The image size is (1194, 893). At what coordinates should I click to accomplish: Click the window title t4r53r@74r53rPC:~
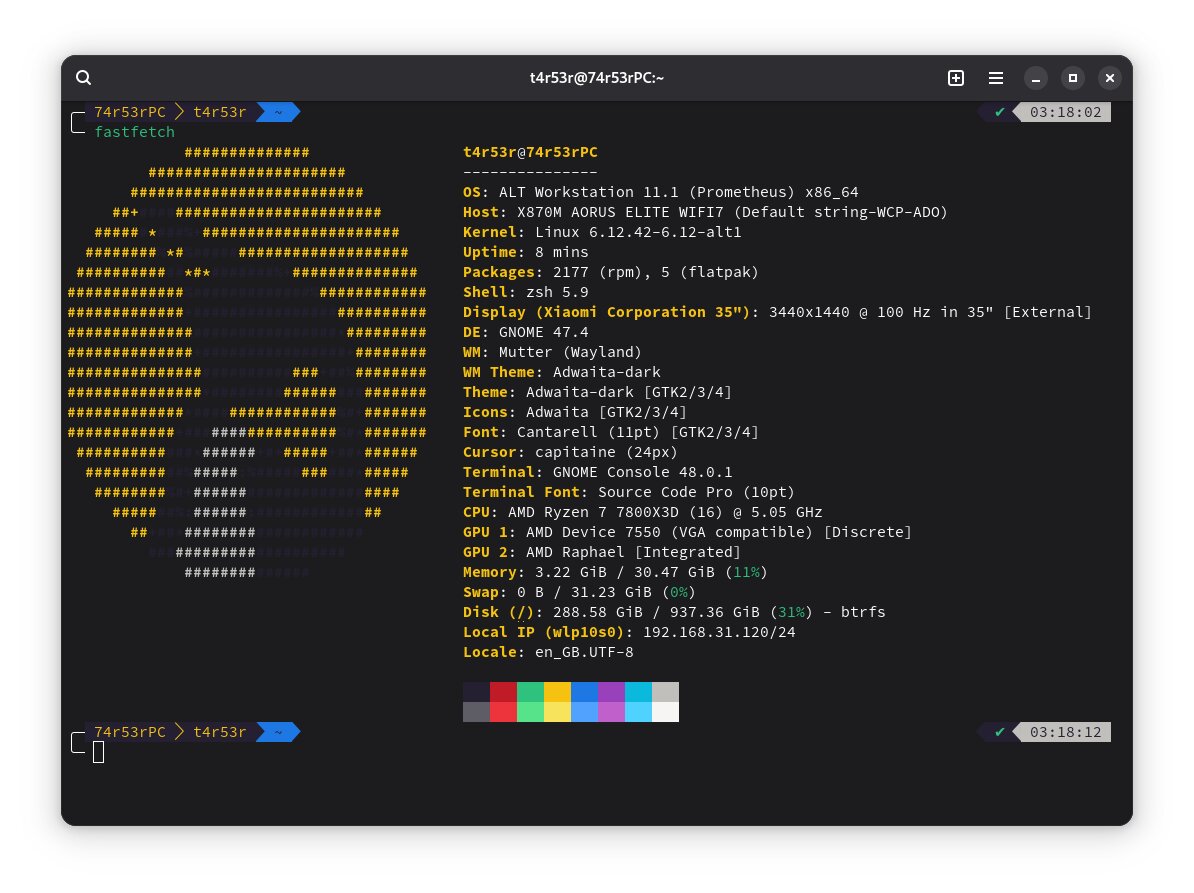597,78
